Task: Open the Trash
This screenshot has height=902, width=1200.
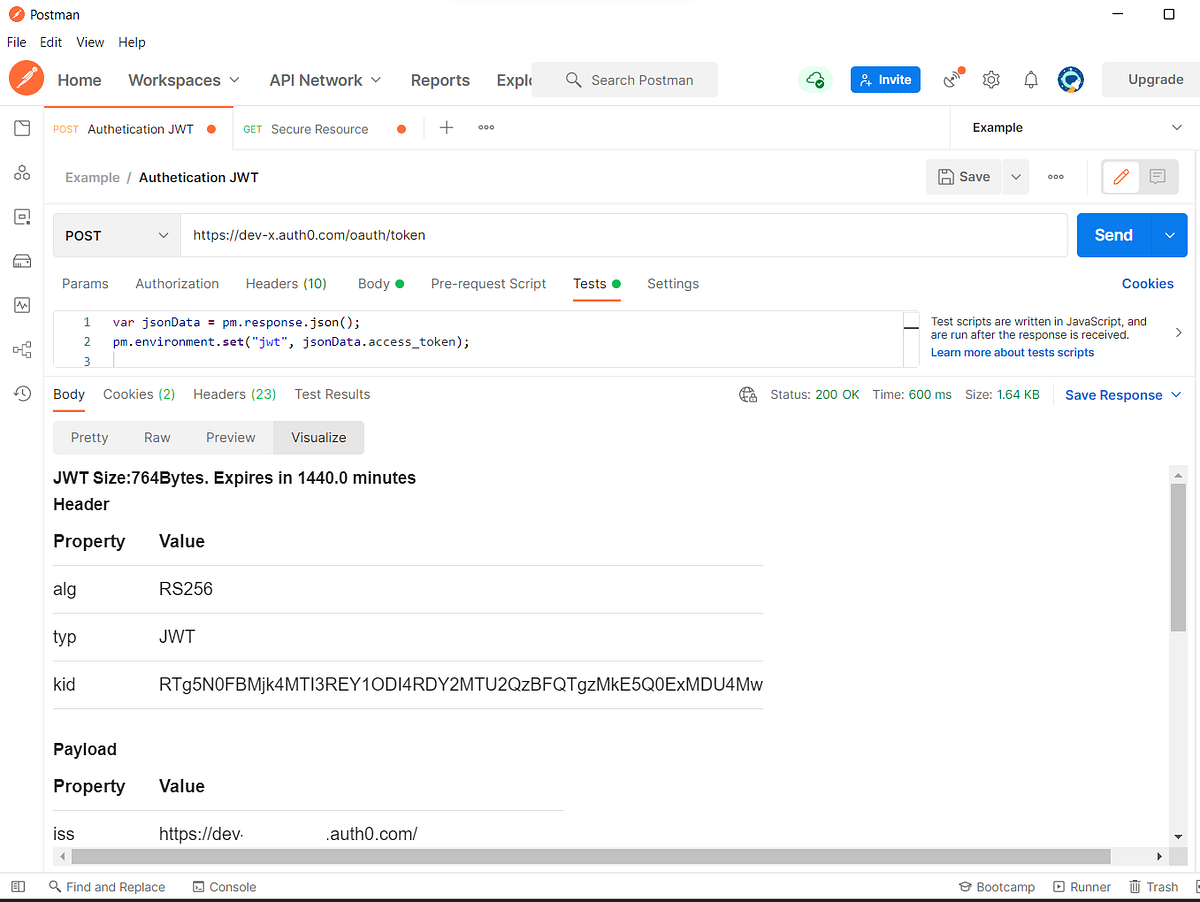Action: coord(1154,886)
